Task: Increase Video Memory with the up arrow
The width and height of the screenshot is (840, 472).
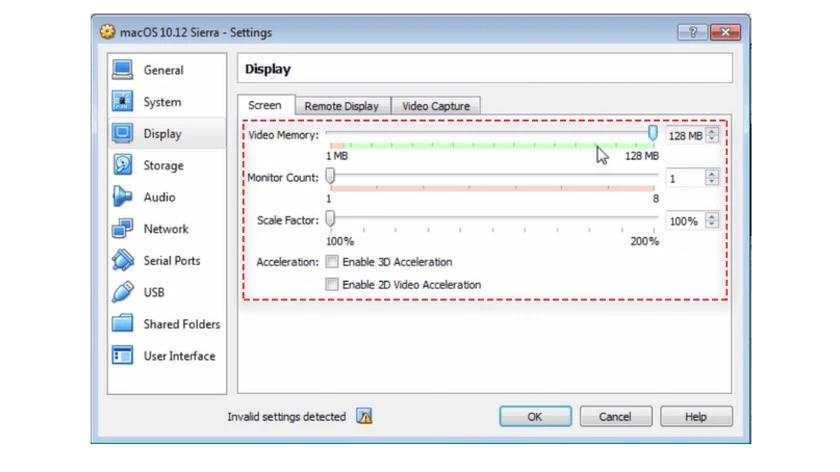Action: [712, 131]
